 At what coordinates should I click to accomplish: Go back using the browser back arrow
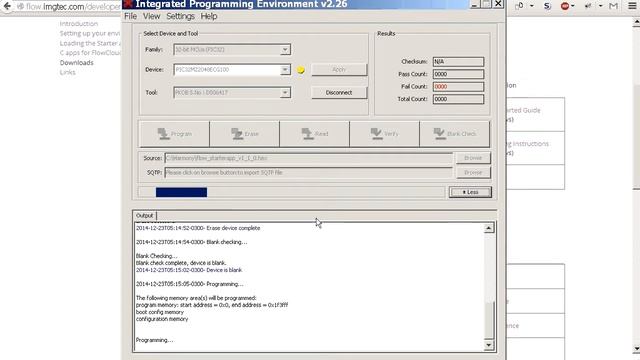click(7, 6)
